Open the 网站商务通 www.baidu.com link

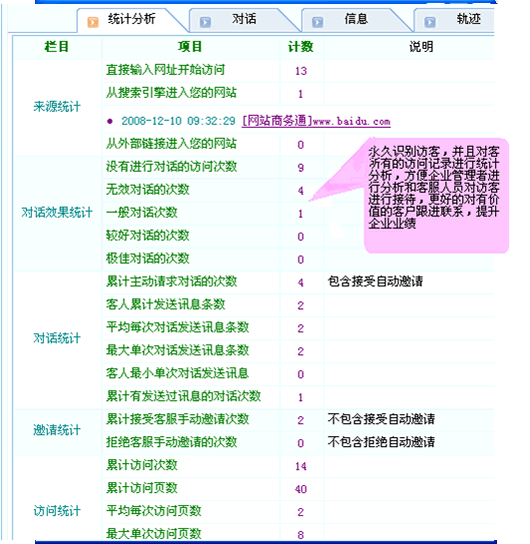316,121
